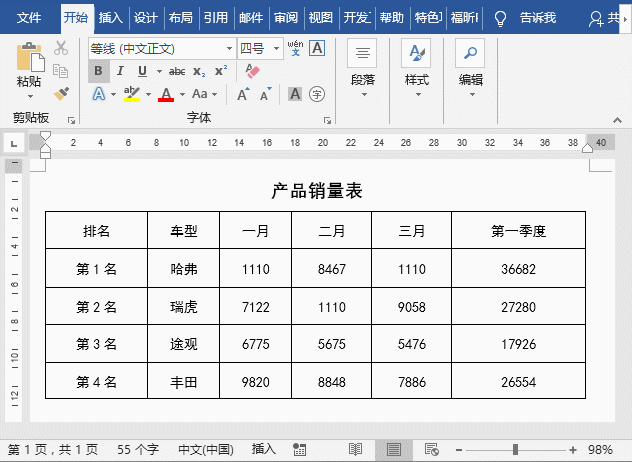
Task: Select the Format Painter brush
Action: tap(61, 94)
